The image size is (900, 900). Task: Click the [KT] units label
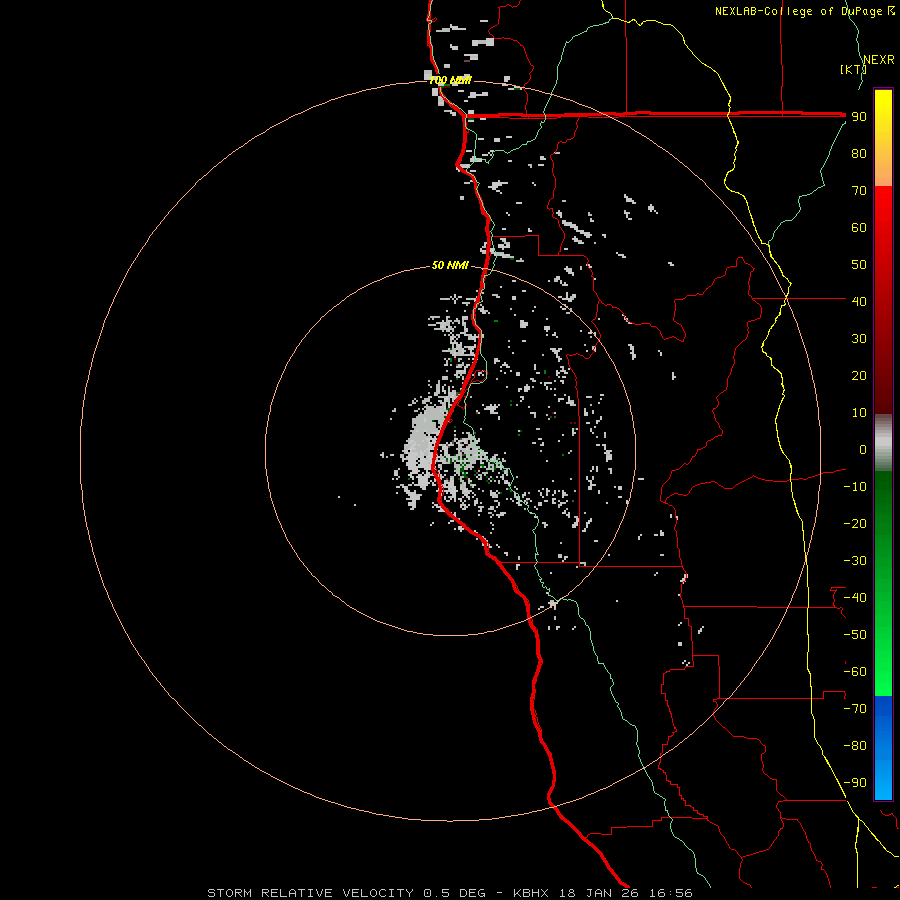tap(854, 69)
